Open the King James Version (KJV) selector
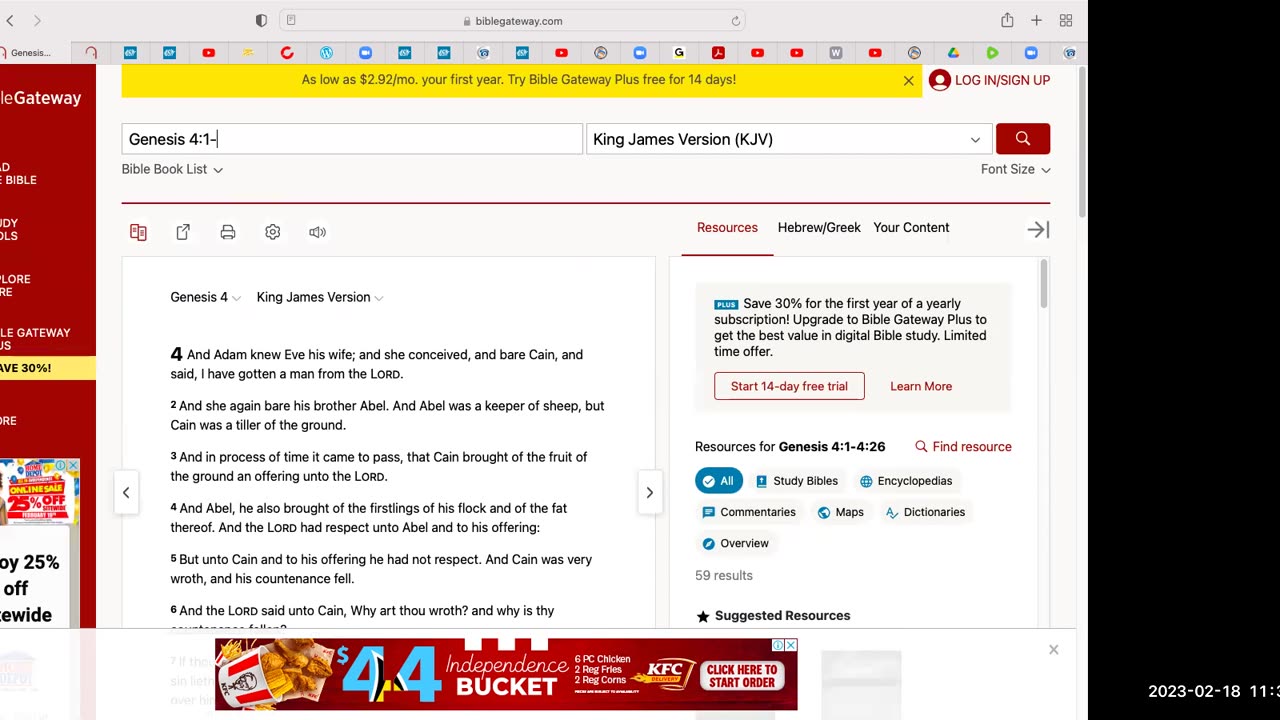 pyautogui.click(x=789, y=139)
